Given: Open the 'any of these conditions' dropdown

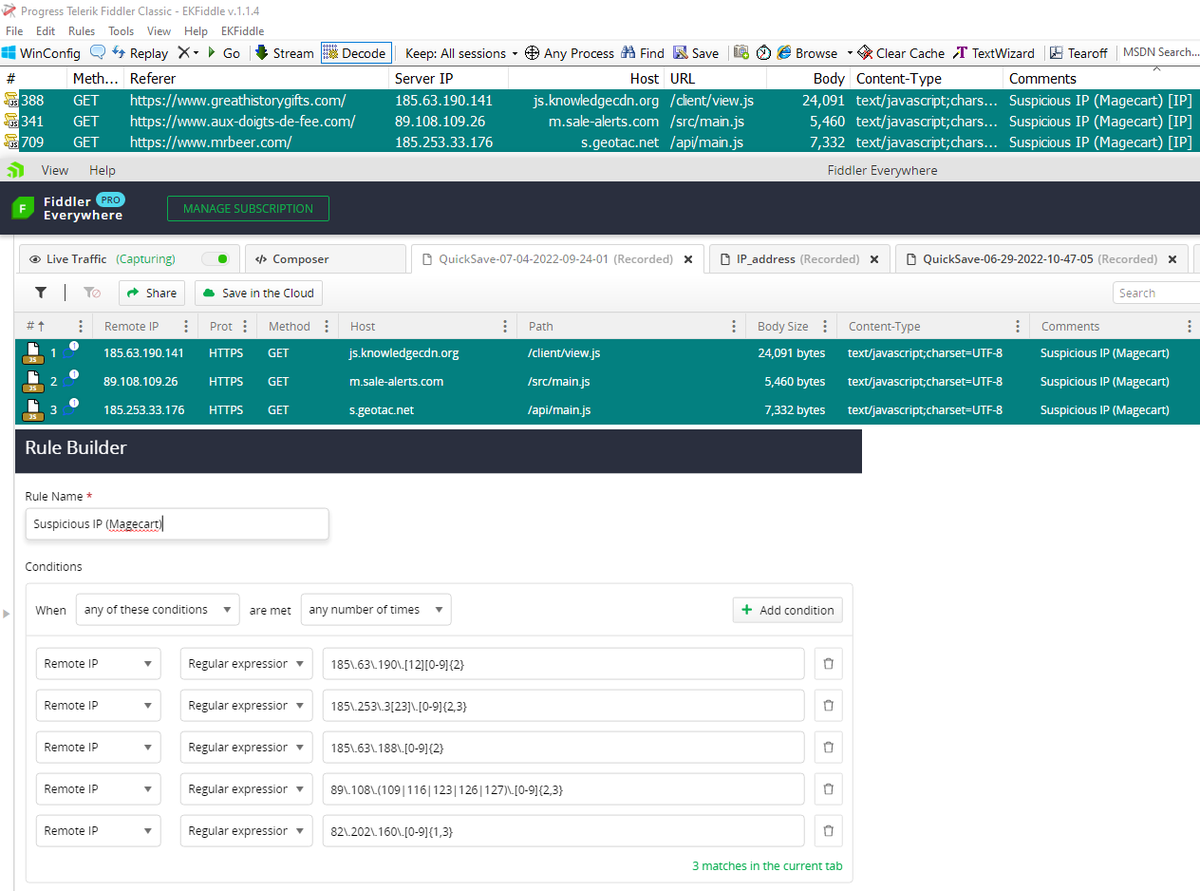Looking at the screenshot, I should 157,610.
